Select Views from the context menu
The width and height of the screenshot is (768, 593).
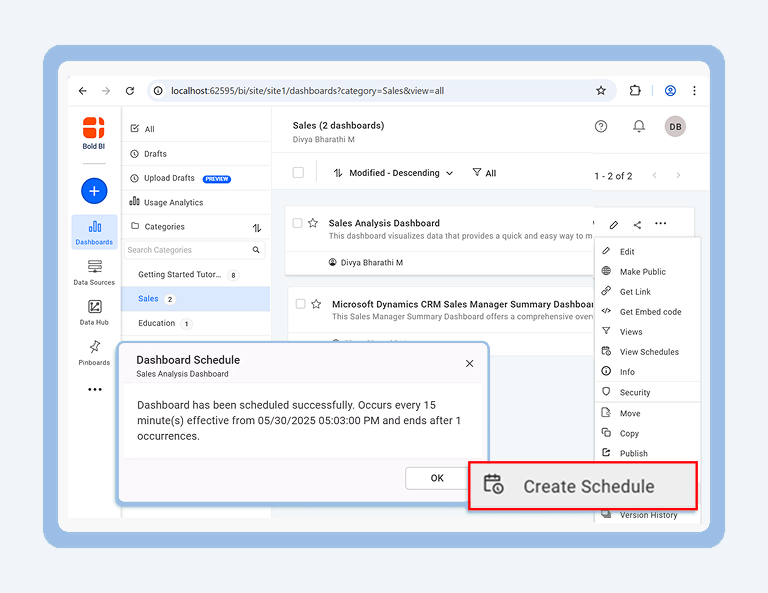648,332
